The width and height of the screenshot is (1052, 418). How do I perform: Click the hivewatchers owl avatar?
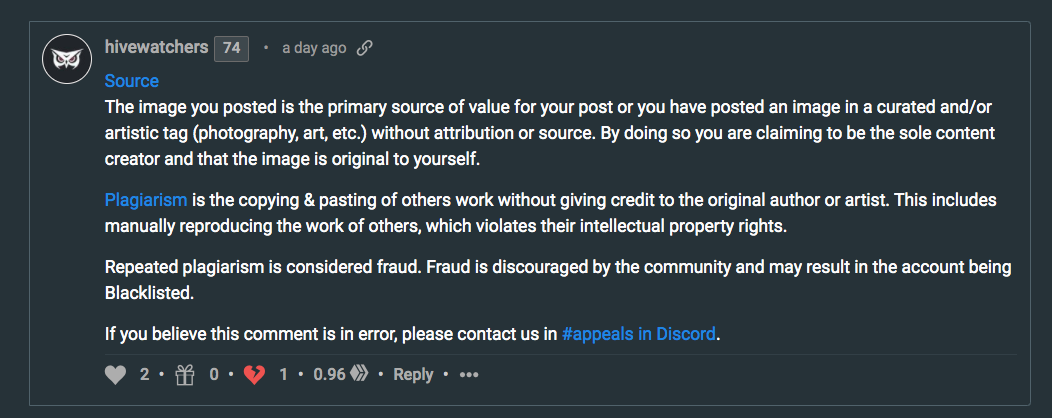tap(66, 59)
